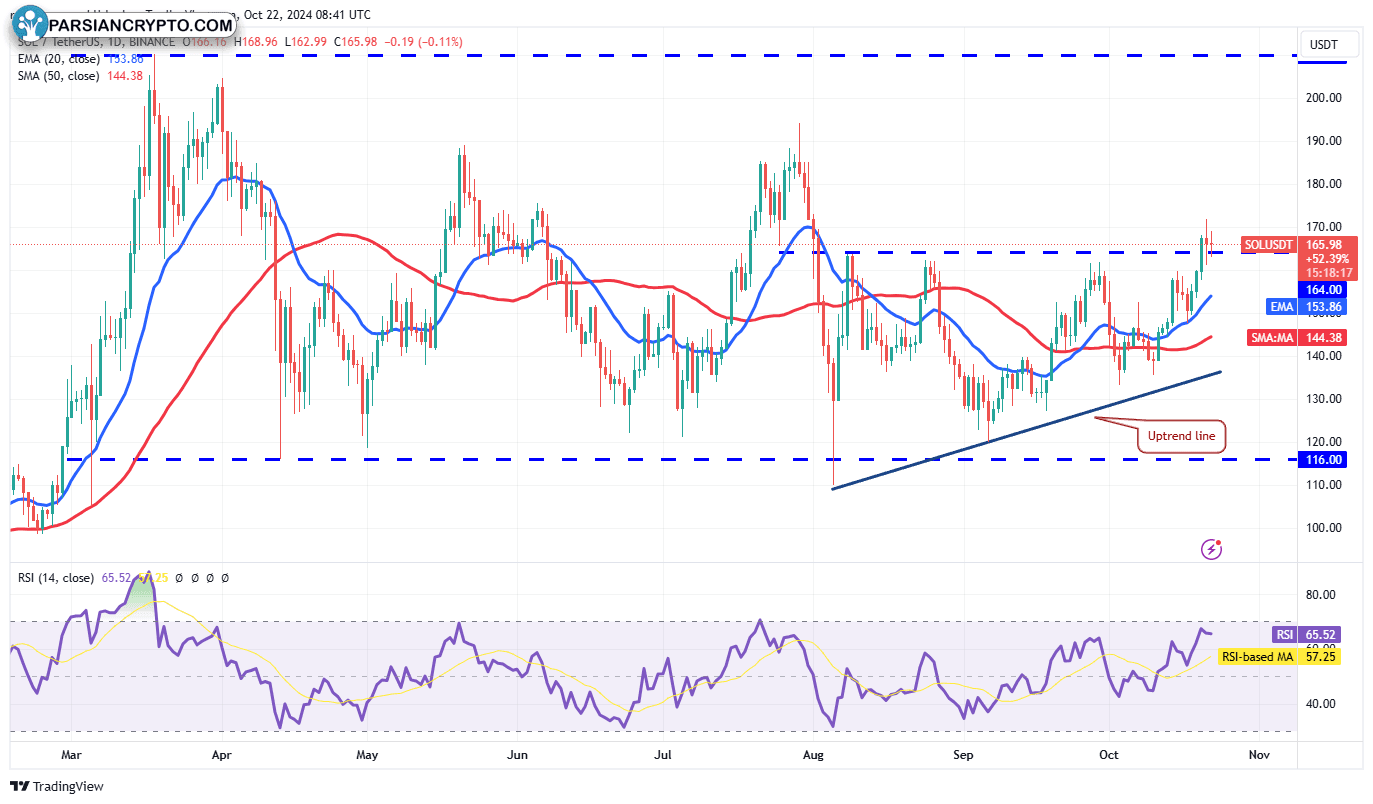The width and height of the screenshot is (1373, 804).
Task: Click the EMA value 153.86 in legend
Action: point(124,59)
